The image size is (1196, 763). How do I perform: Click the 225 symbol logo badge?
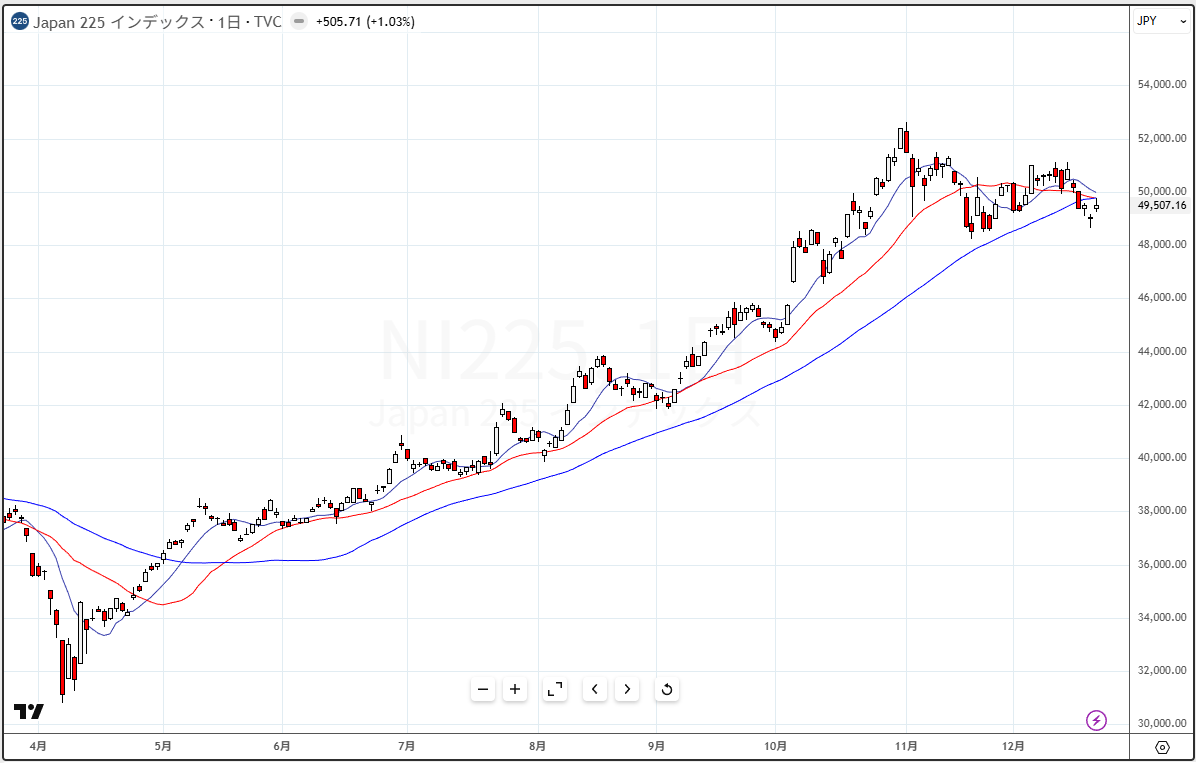[x=20, y=22]
